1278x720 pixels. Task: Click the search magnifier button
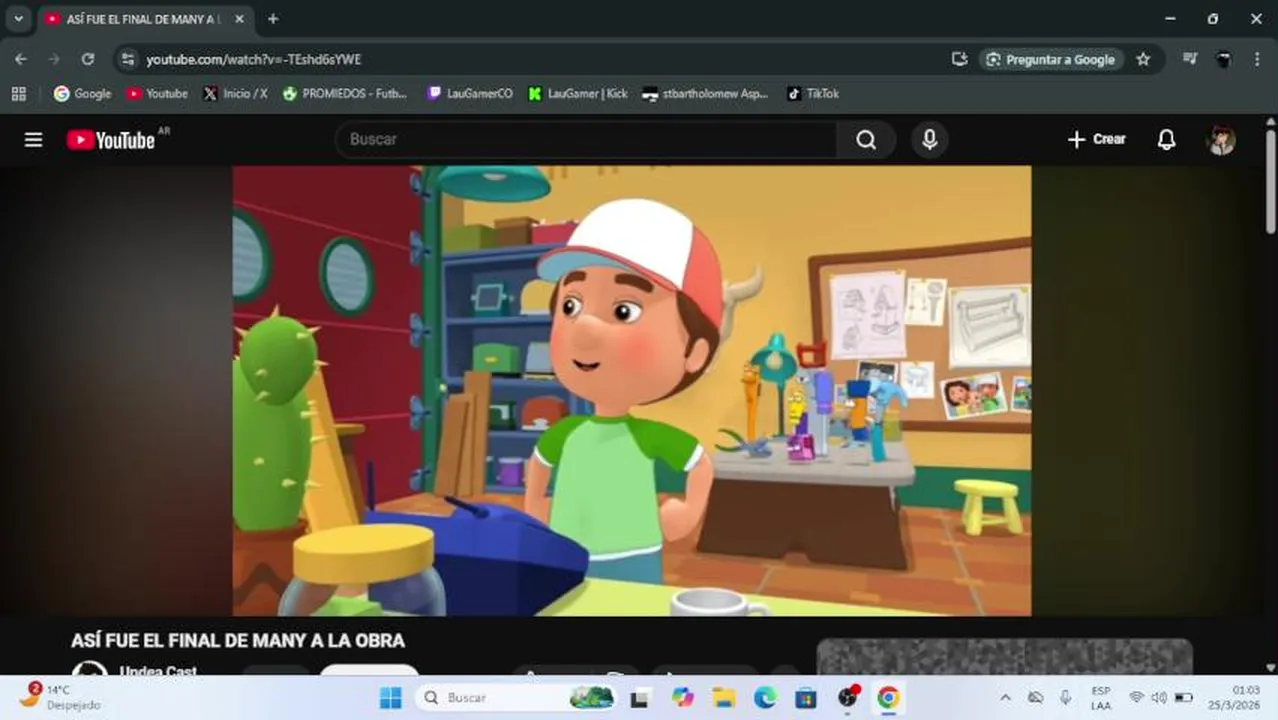click(x=866, y=140)
